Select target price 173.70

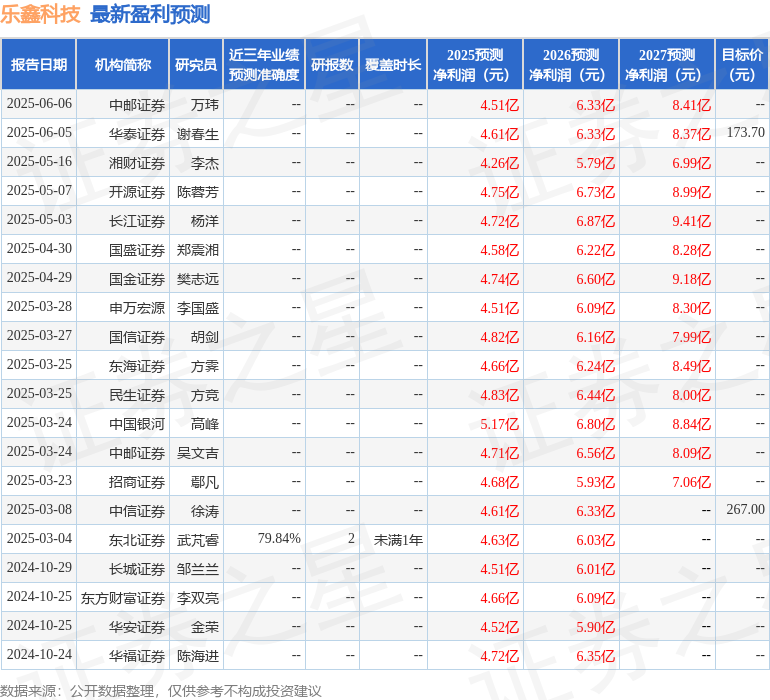pos(745,132)
